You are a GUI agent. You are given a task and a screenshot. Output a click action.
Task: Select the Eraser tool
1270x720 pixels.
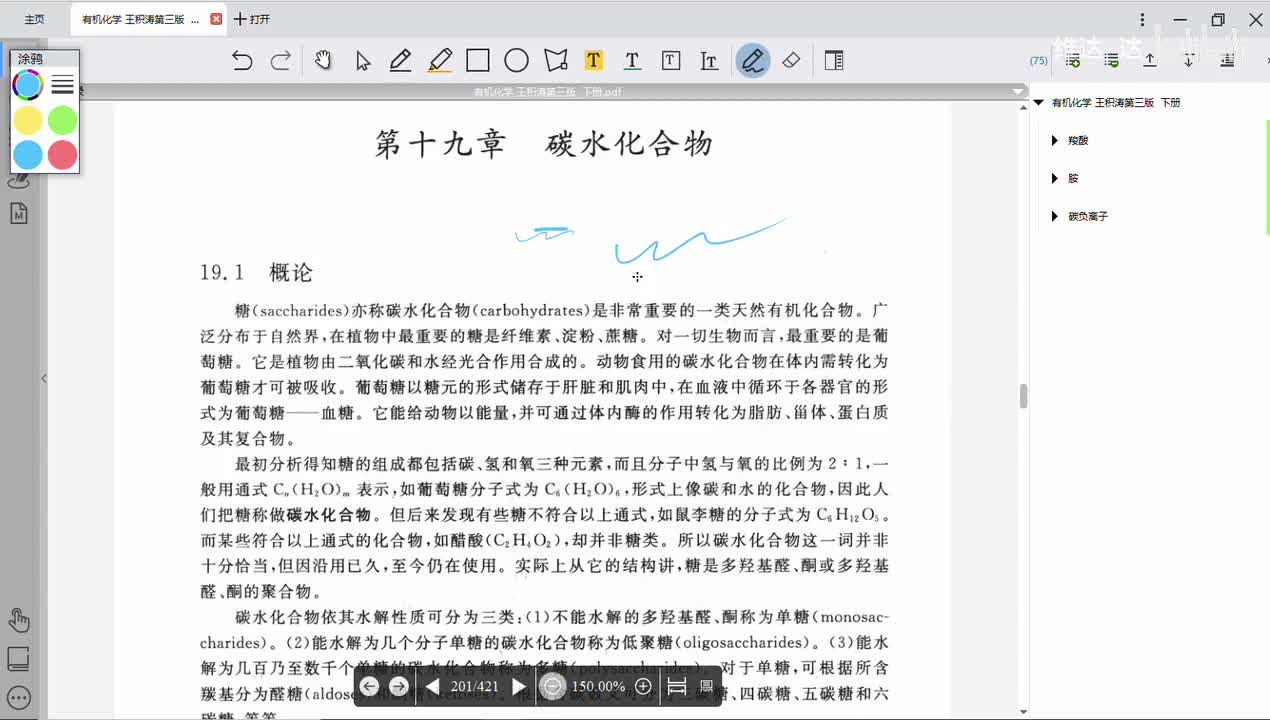point(791,61)
